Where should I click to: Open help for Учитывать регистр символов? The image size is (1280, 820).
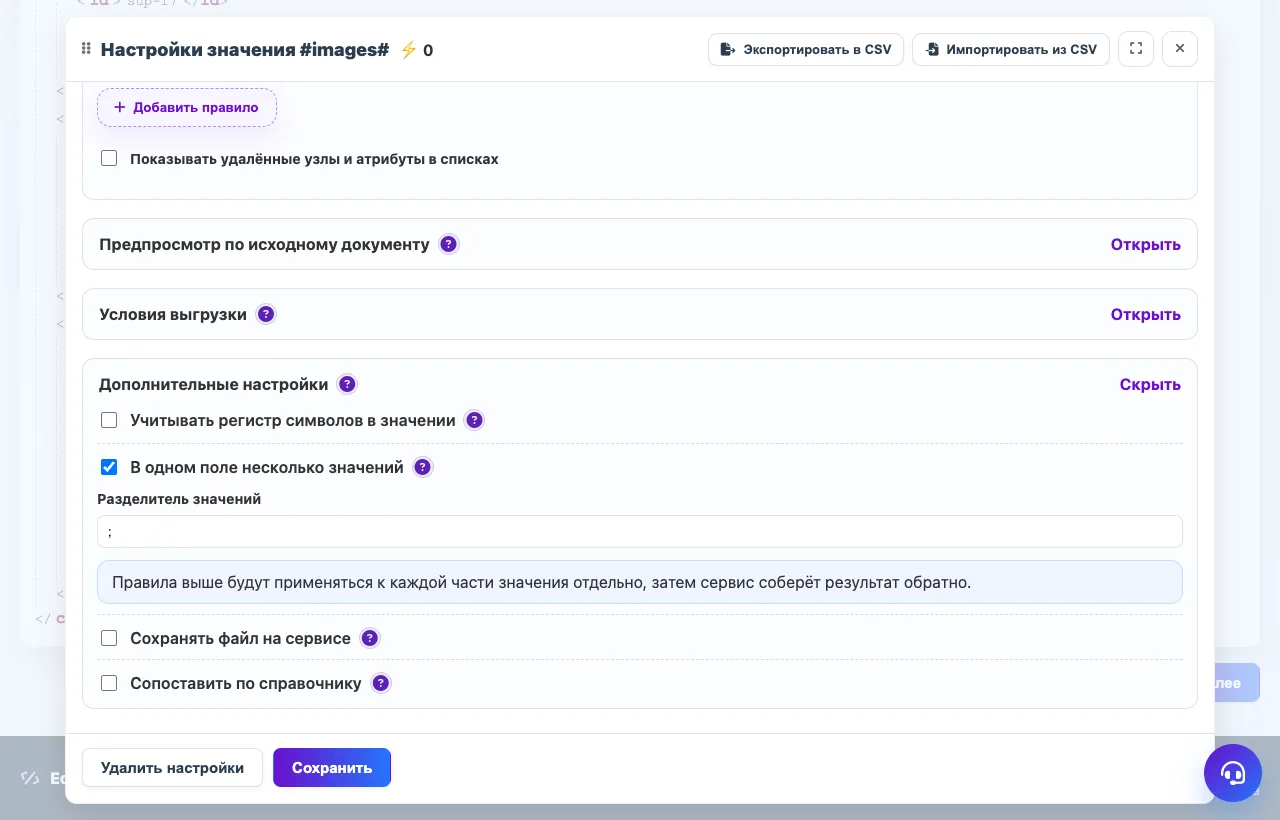(x=475, y=420)
